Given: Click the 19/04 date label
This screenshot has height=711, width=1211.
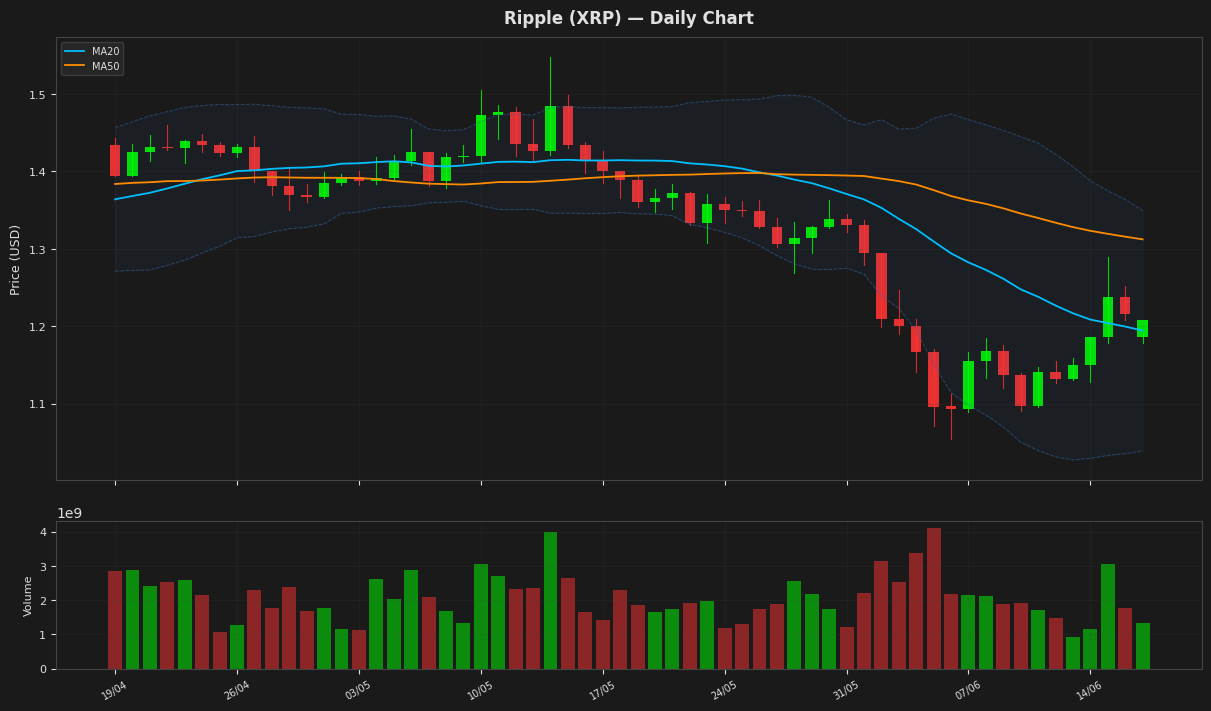Looking at the screenshot, I should (113, 690).
